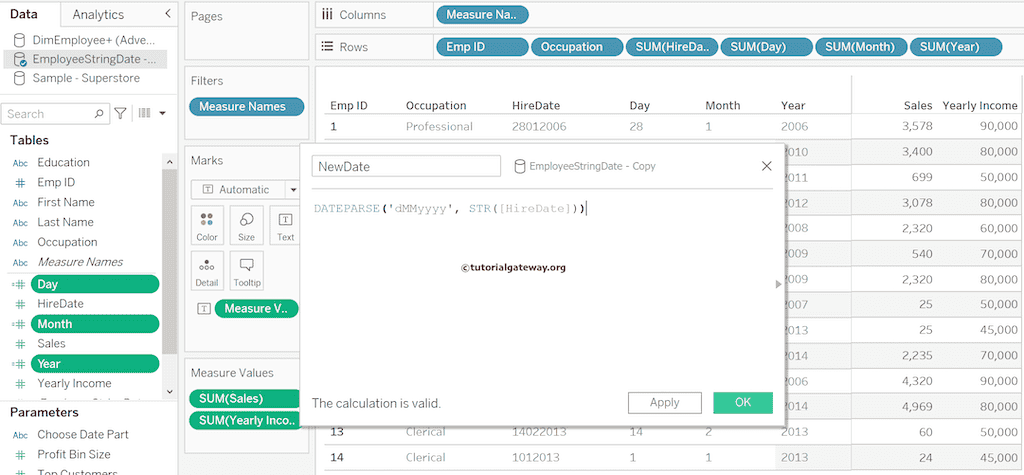Switch to the Data tab
The image size is (1024, 475).
pyautogui.click(x=24, y=14)
